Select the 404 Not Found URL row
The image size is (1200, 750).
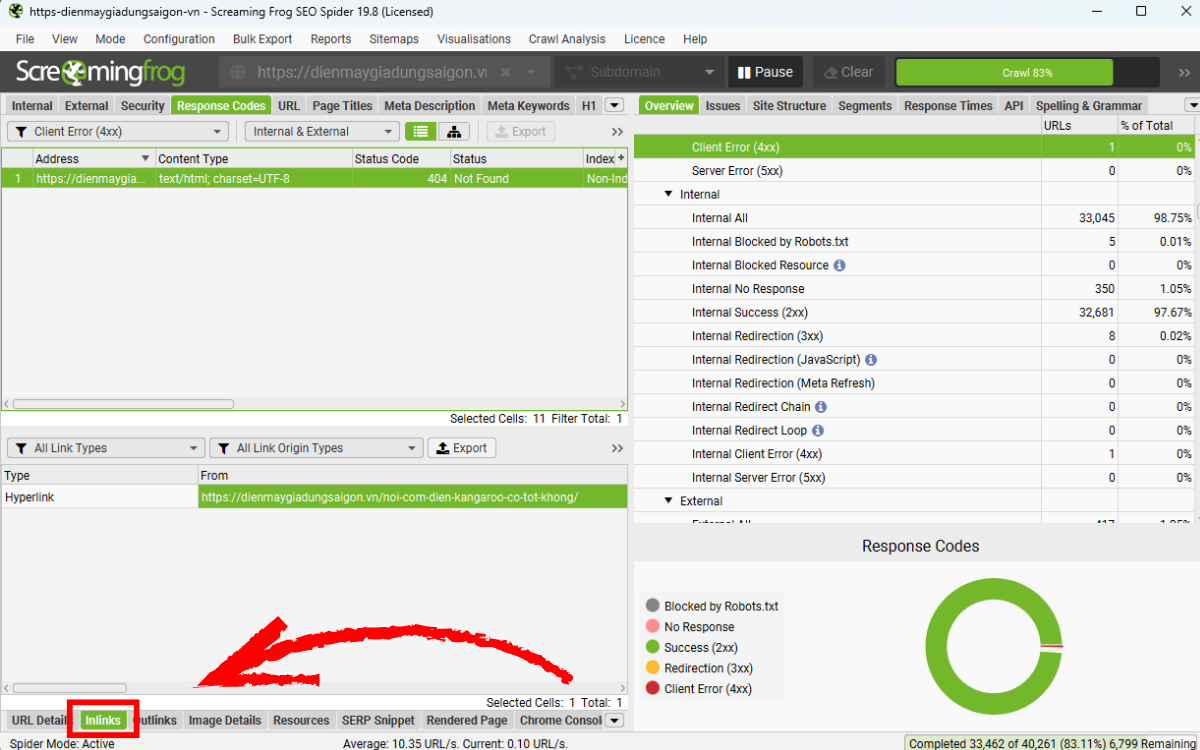(300, 179)
